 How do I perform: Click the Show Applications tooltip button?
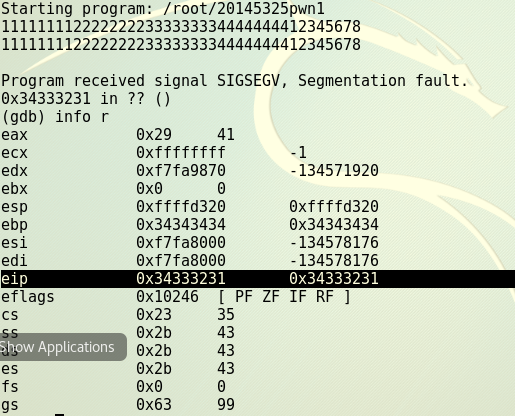pyautogui.click(x=63, y=347)
